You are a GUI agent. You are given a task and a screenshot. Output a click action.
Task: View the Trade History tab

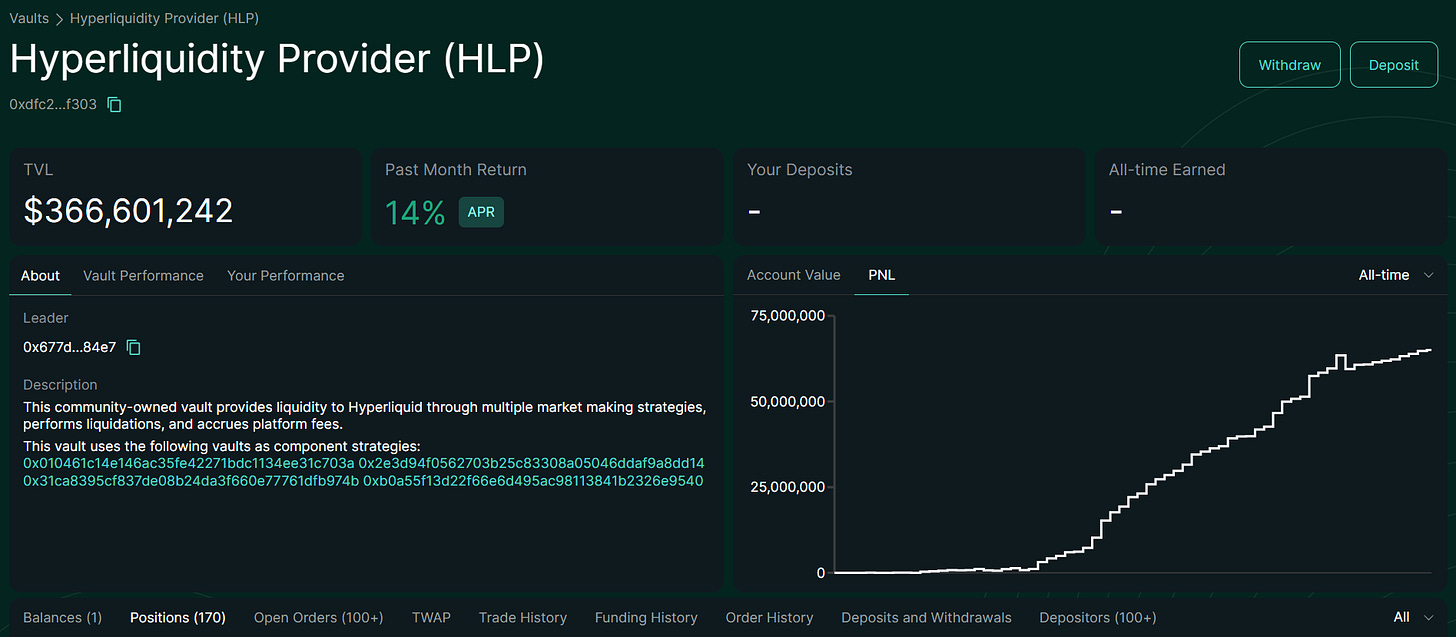coord(522,617)
